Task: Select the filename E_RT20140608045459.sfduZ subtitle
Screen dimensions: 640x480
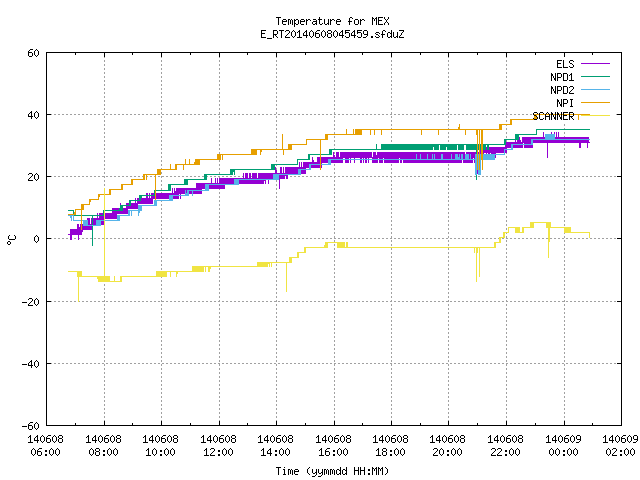Action: click(332, 34)
